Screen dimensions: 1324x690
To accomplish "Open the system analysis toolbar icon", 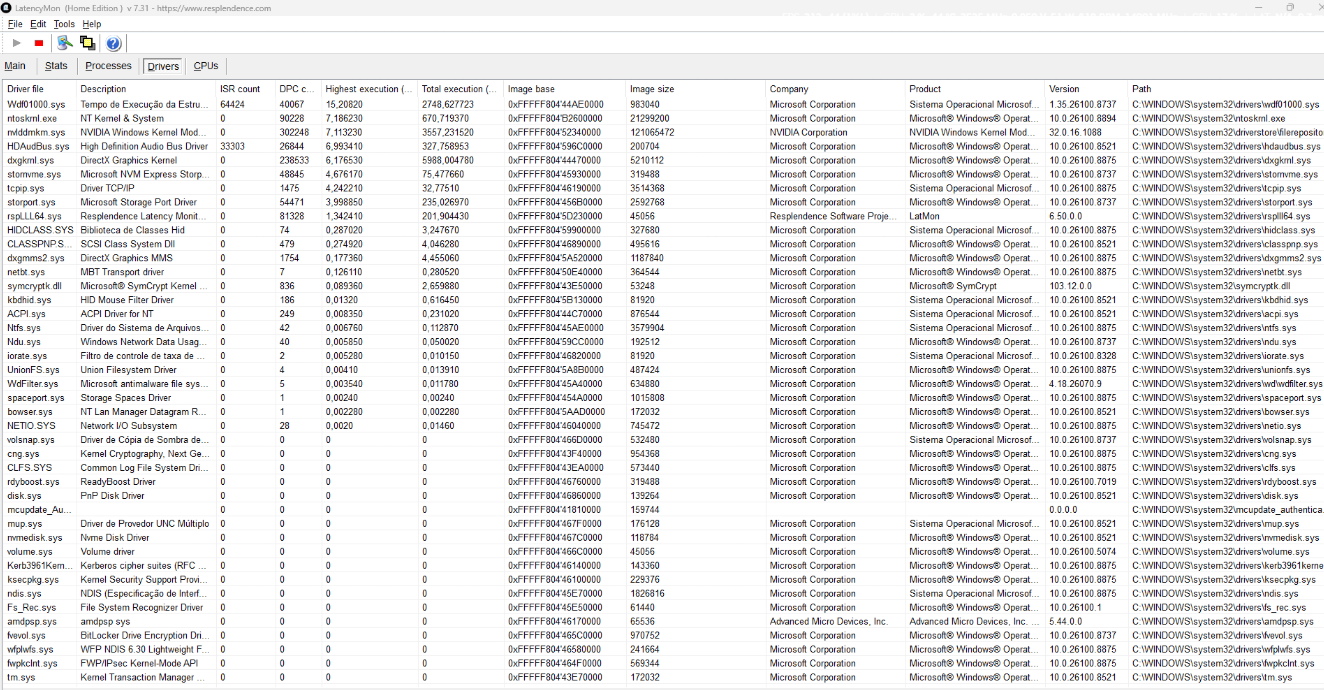I will [x=65, y=43].
